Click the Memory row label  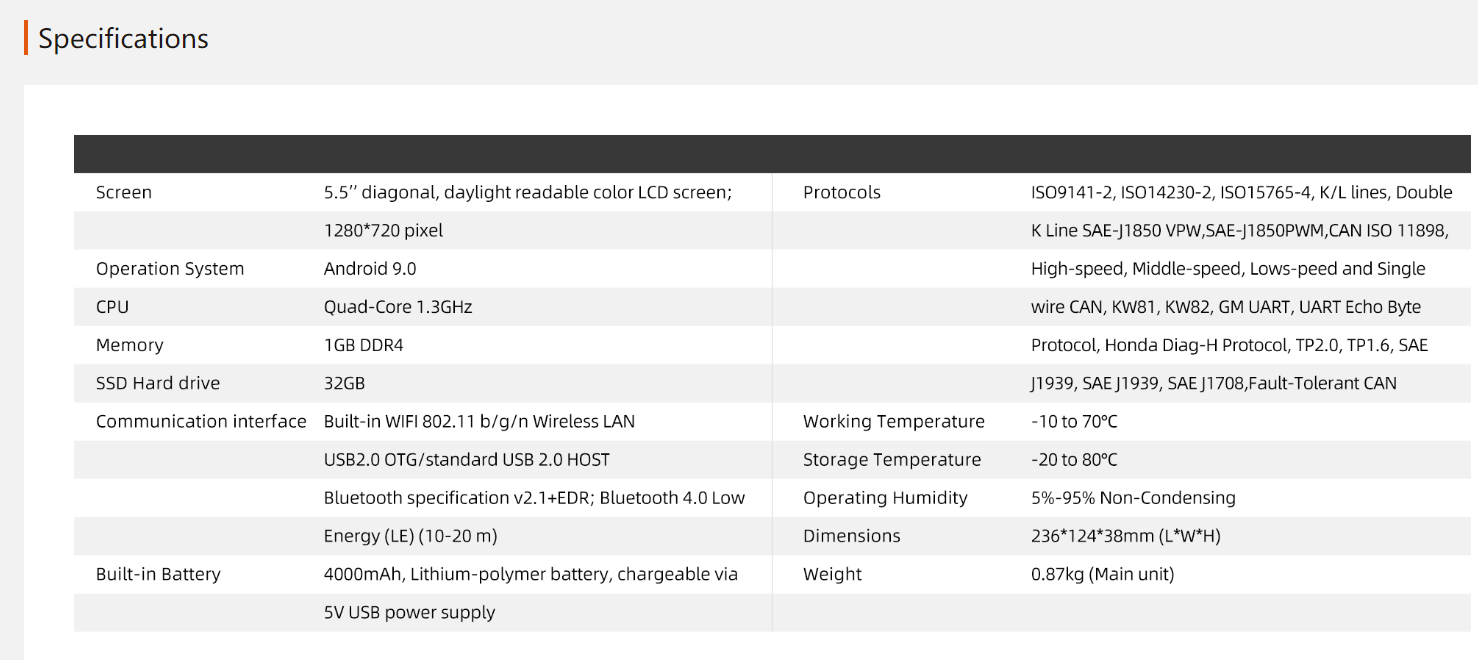[x=129, y=345]
